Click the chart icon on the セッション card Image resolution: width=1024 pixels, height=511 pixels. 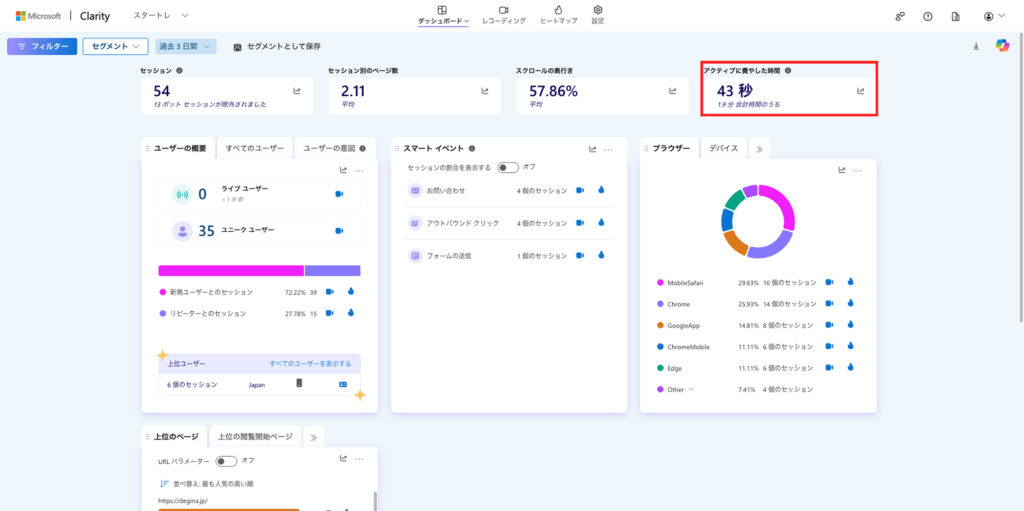pos(297,91)
